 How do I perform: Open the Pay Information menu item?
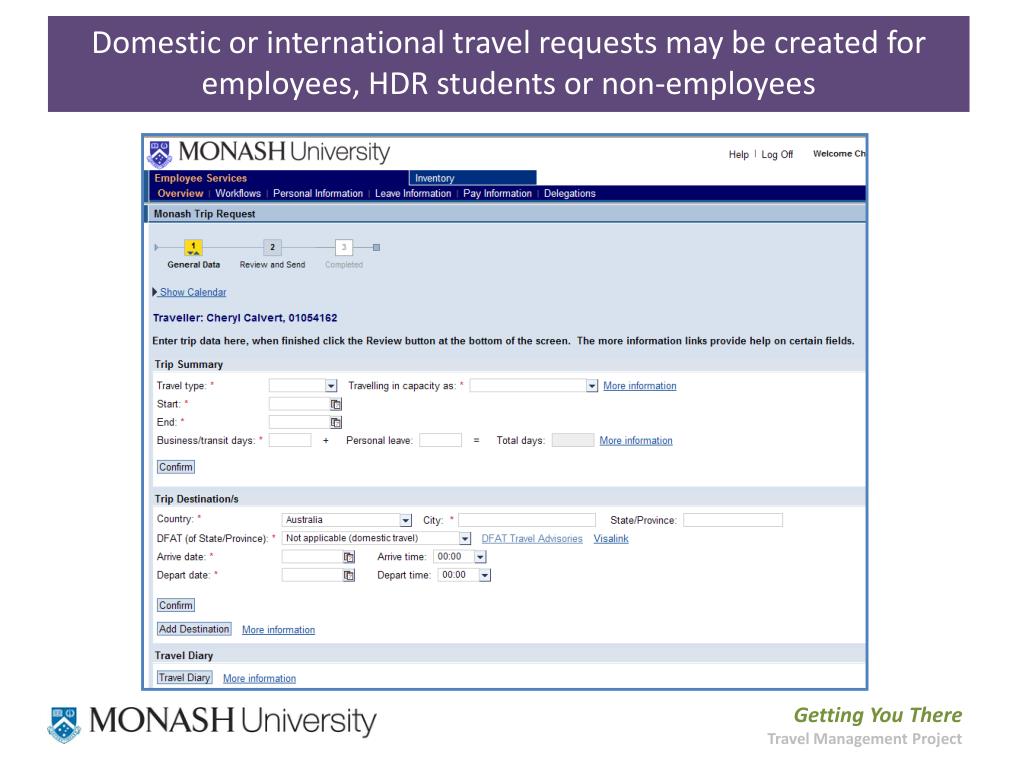click(497, 193)
